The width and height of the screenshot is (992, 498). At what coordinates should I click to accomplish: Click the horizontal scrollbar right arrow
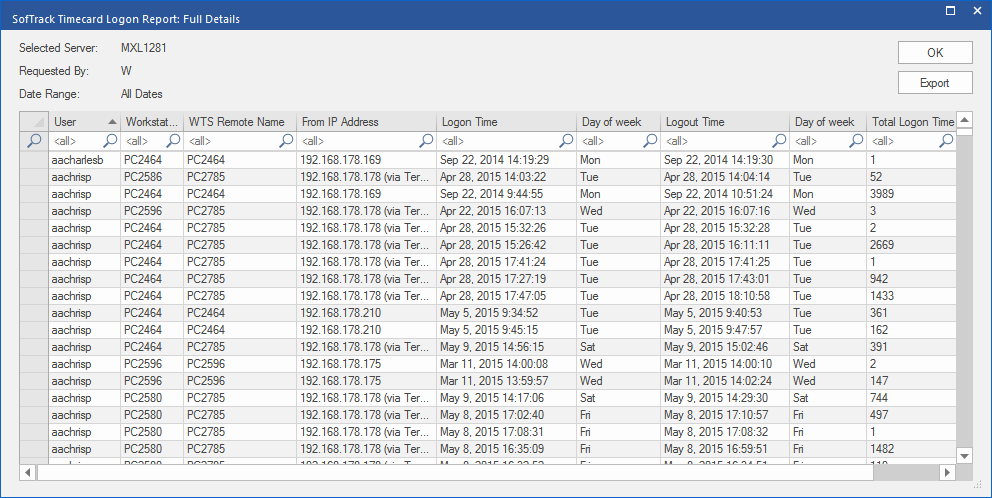tap(948, 472)
